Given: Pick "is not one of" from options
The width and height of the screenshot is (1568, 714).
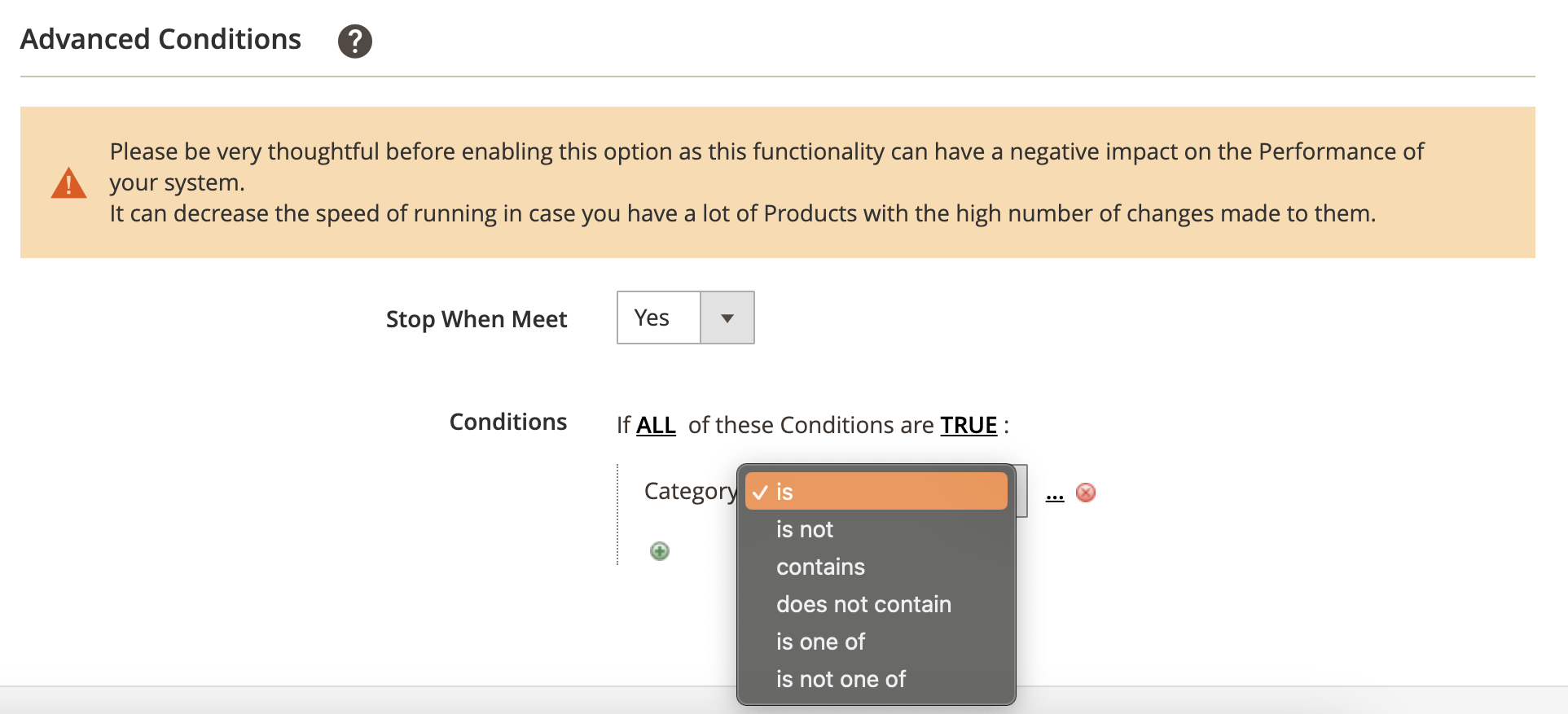Looking at the screenshot, I should 841,679.
